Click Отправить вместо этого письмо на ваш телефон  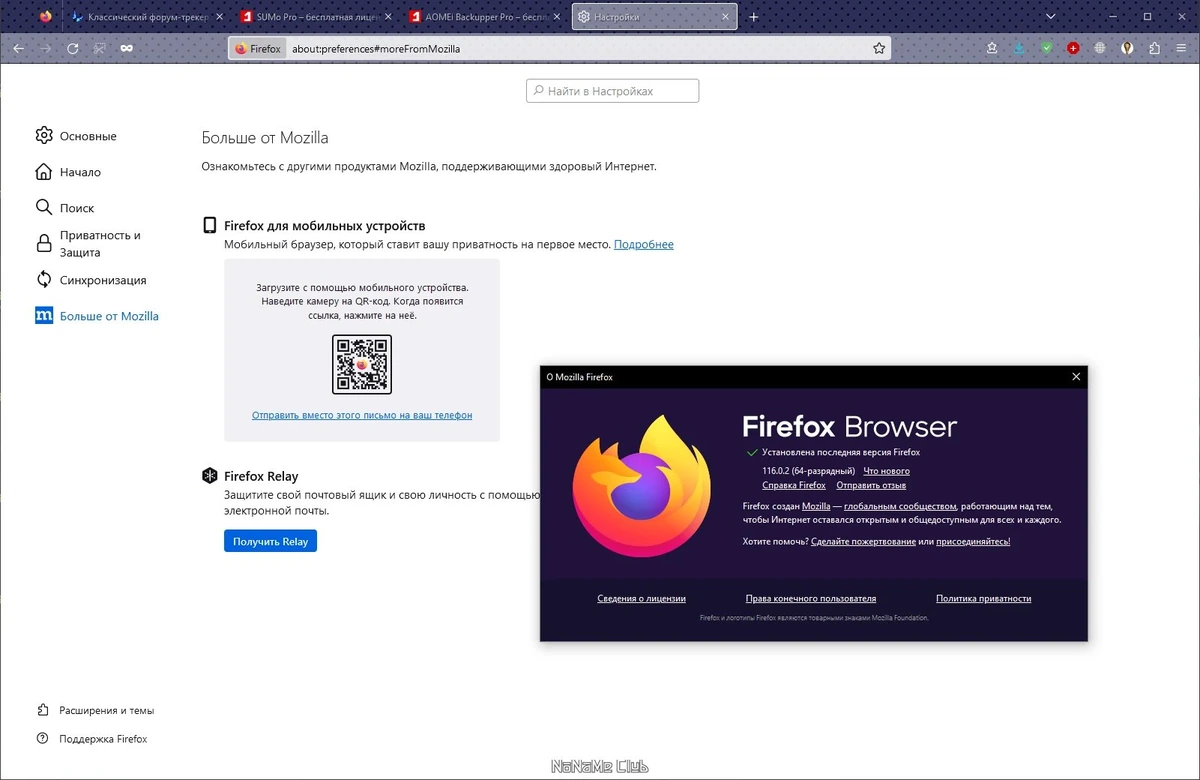[x=362, y=415]
